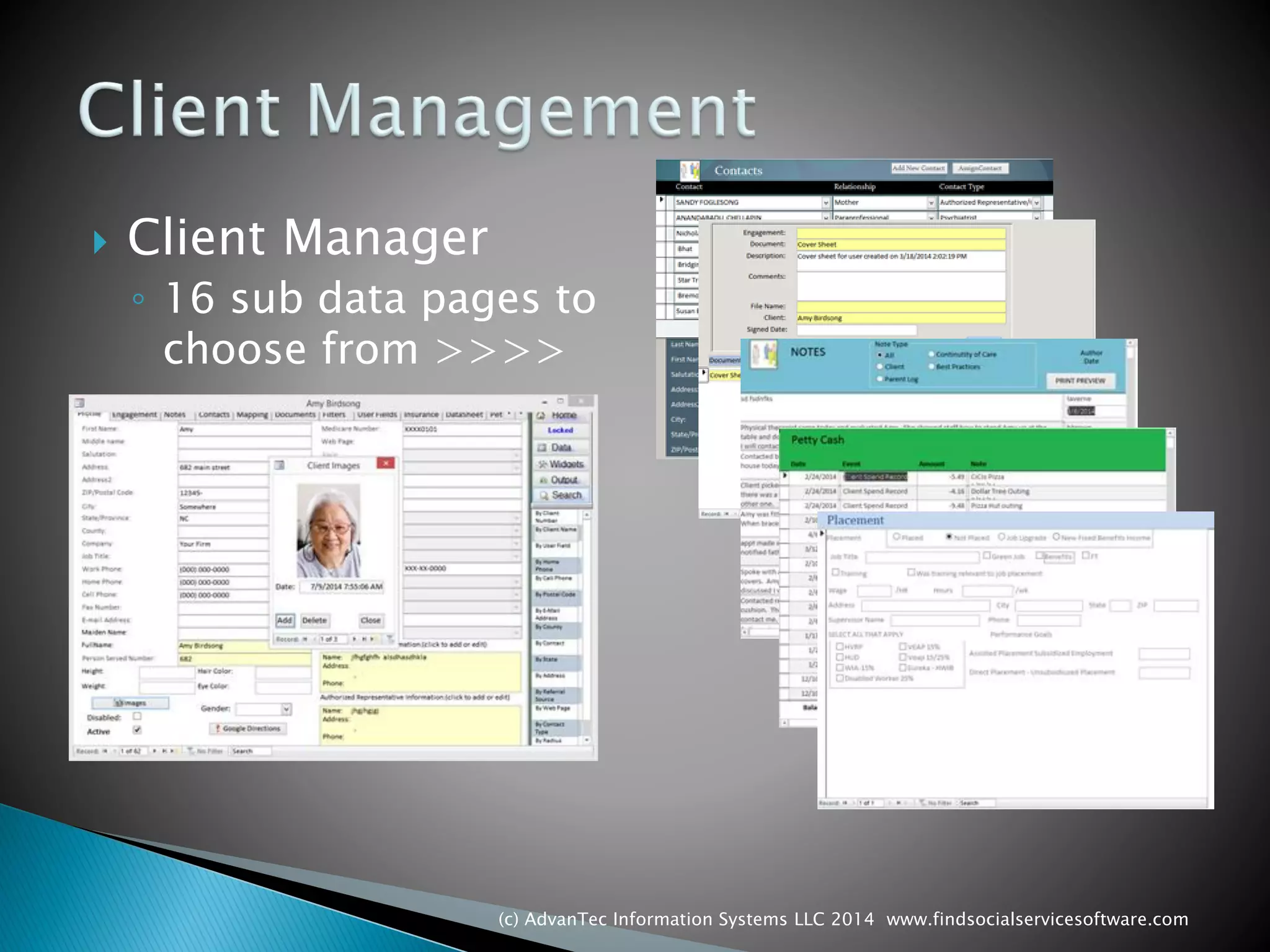Click the form icon in Client Images title bar

[280, 465]
